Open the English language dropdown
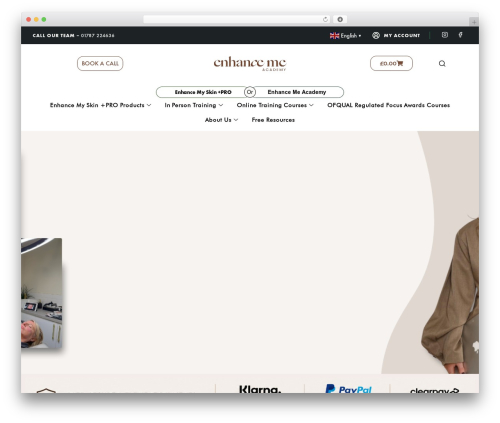 pos(345,35)
